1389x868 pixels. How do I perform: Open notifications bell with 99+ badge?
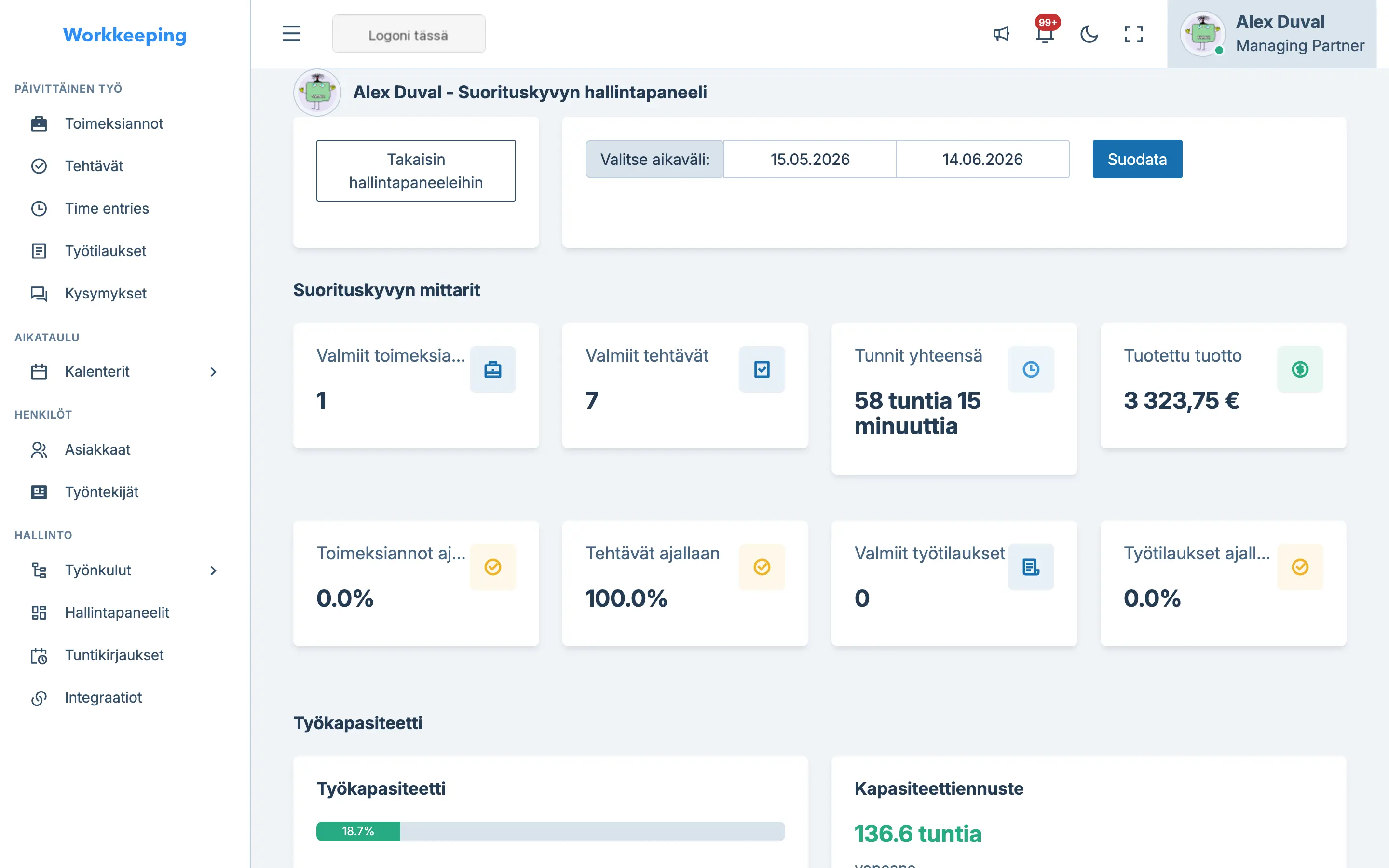[1045, 33]
